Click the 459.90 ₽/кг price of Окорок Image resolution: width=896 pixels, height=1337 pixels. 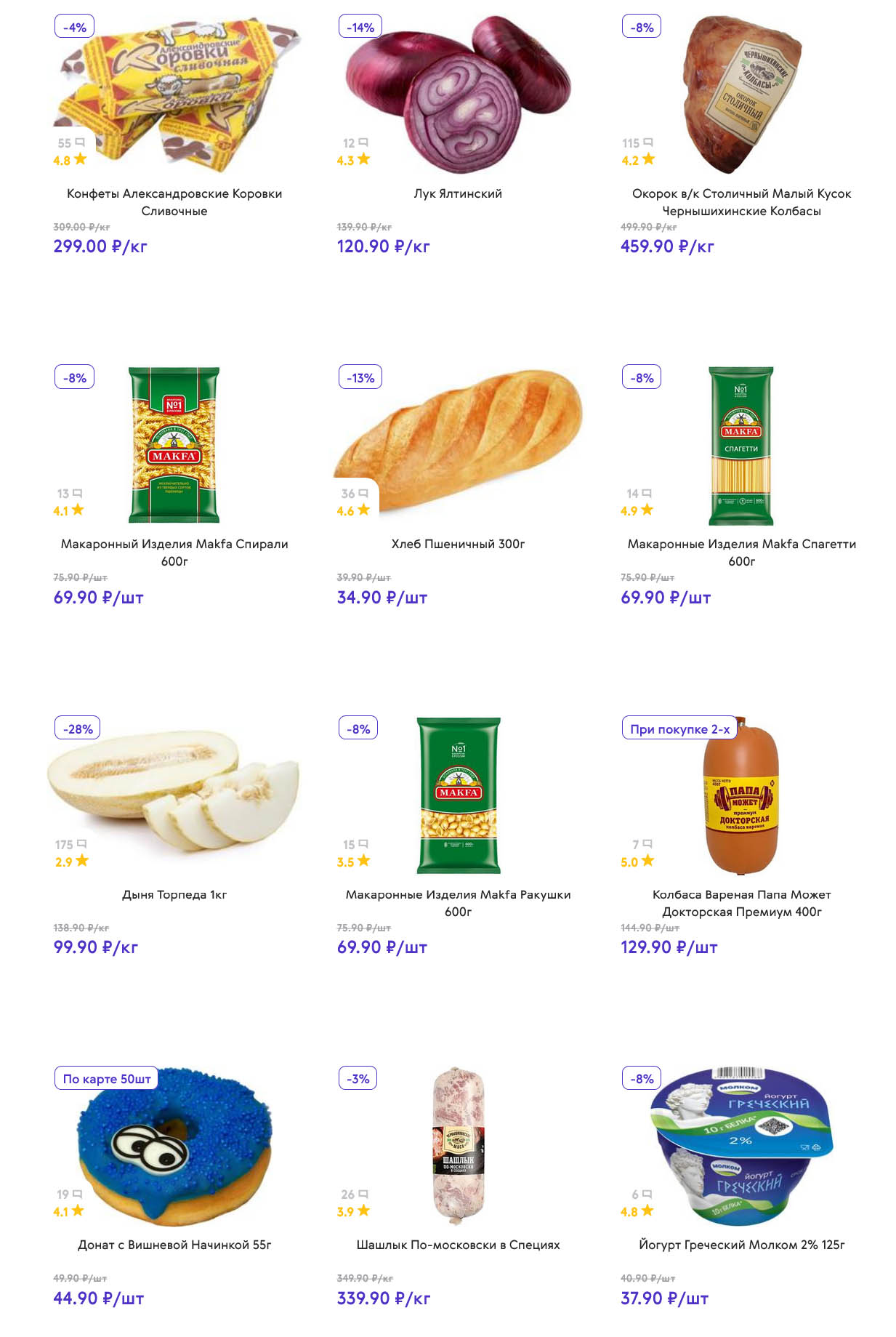[667, 246]
